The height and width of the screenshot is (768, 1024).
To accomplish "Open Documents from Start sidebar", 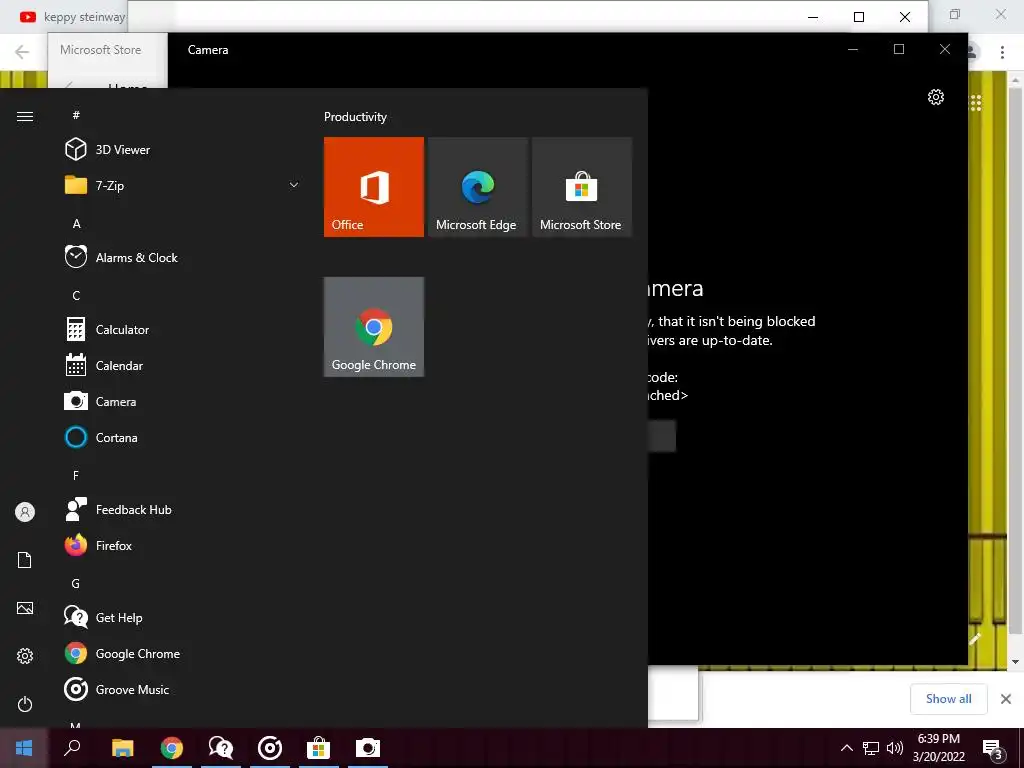I will pyautogui.click(x=25, y=560).
